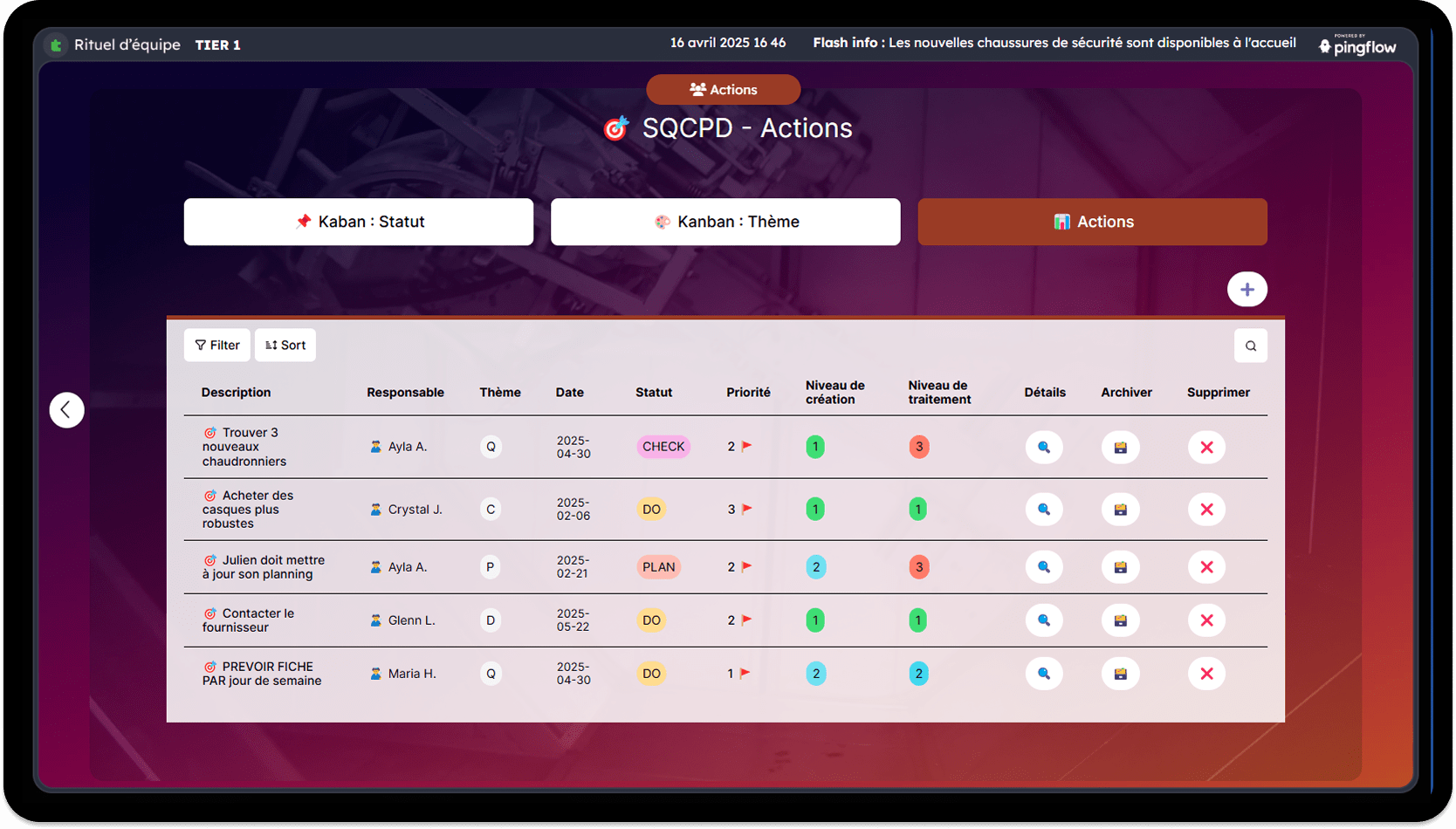The height and width of the screenshot is (829, 1456).
Task: Click the Rituel d'équipe title
Action: 127,45
